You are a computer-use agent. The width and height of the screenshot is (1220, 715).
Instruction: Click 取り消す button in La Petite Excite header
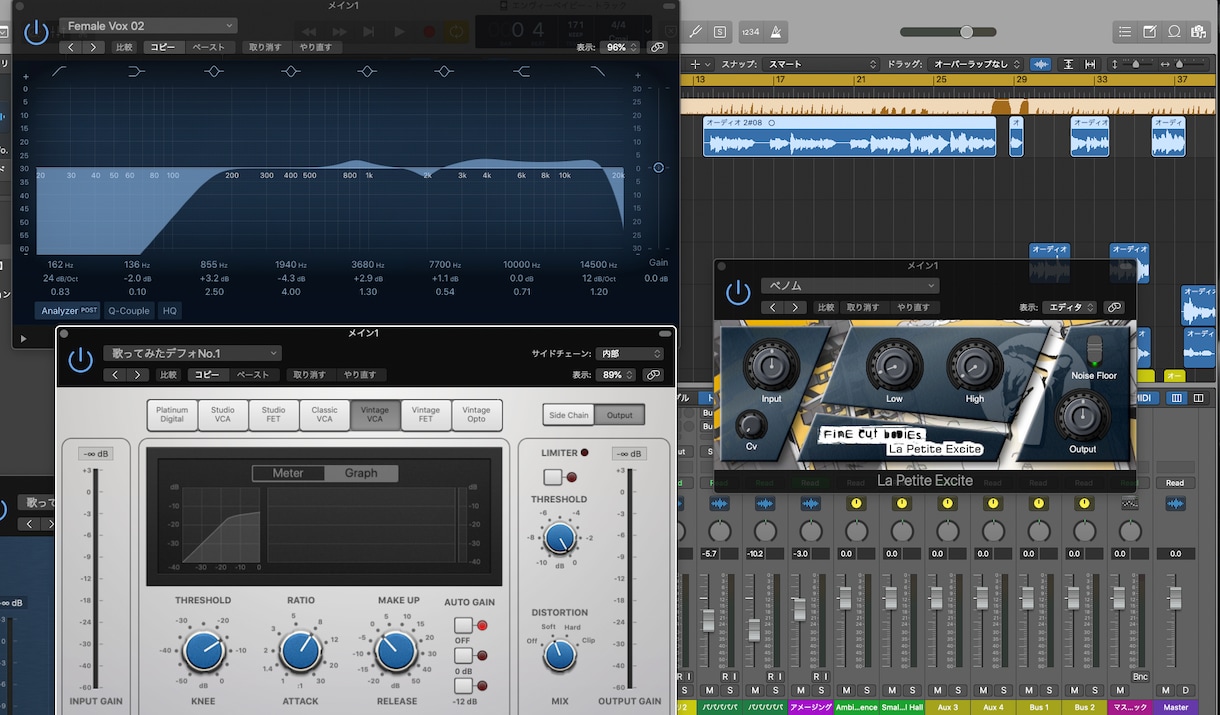pyautogui.click(x=863, y=308)
